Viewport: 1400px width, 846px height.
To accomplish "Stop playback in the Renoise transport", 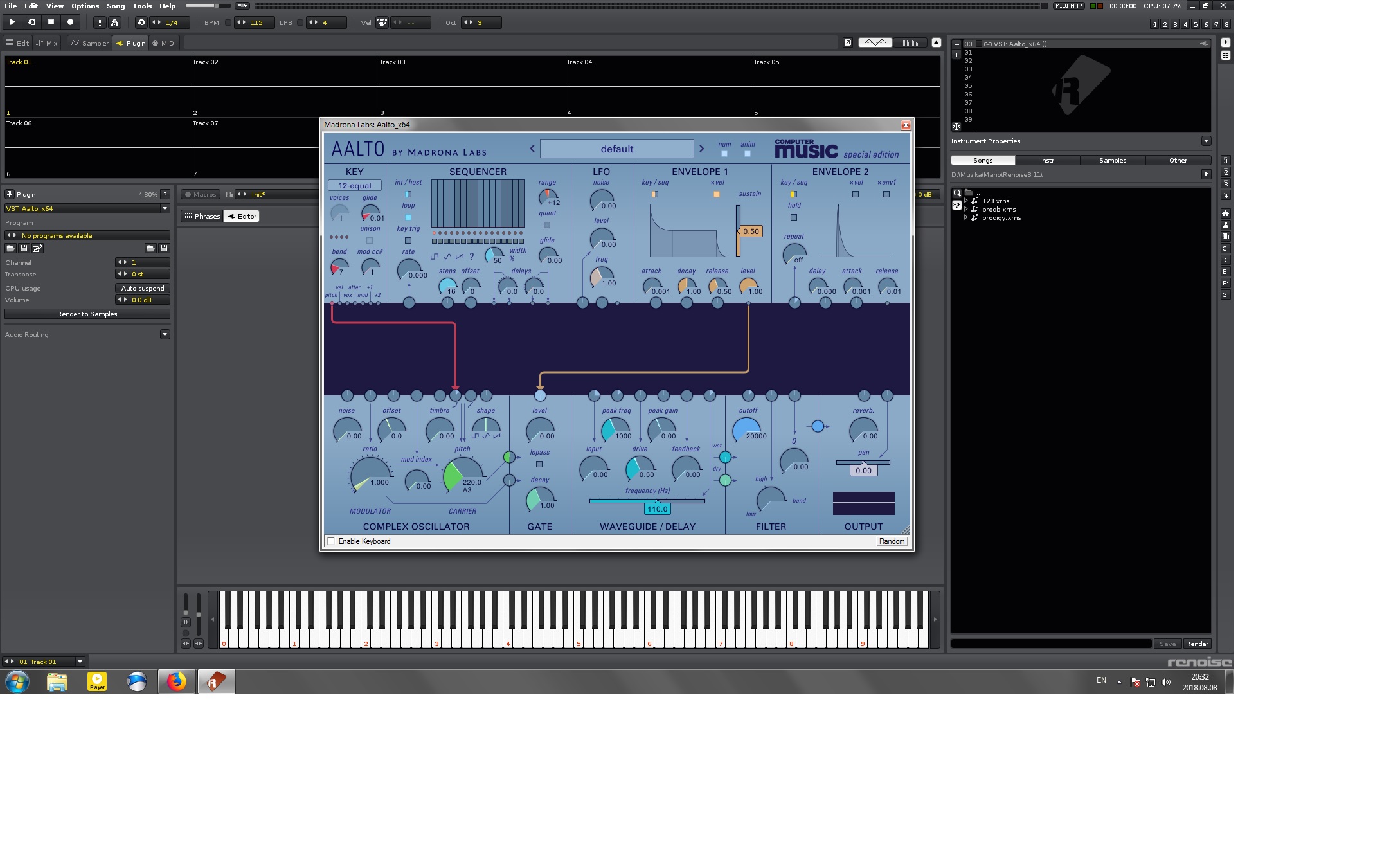I will click(51, 22).
